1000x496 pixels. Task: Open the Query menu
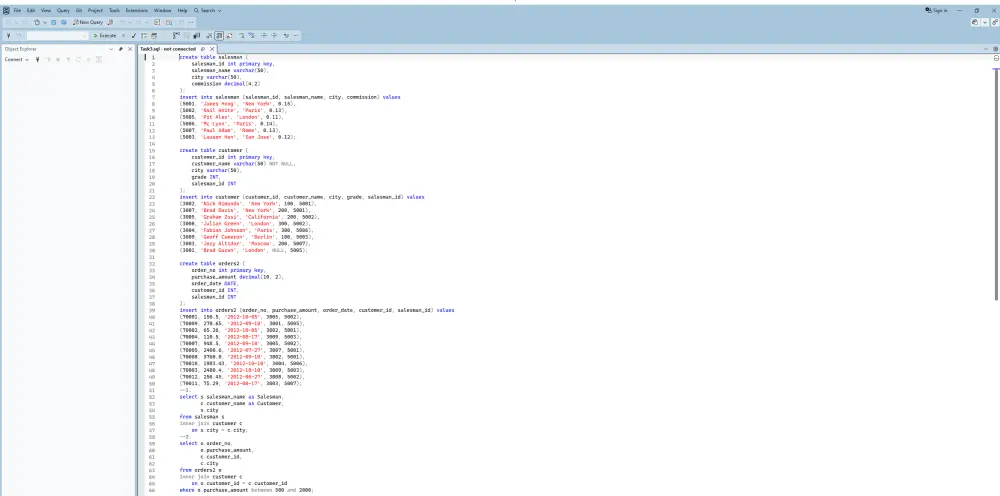click(x=63, y=11)
